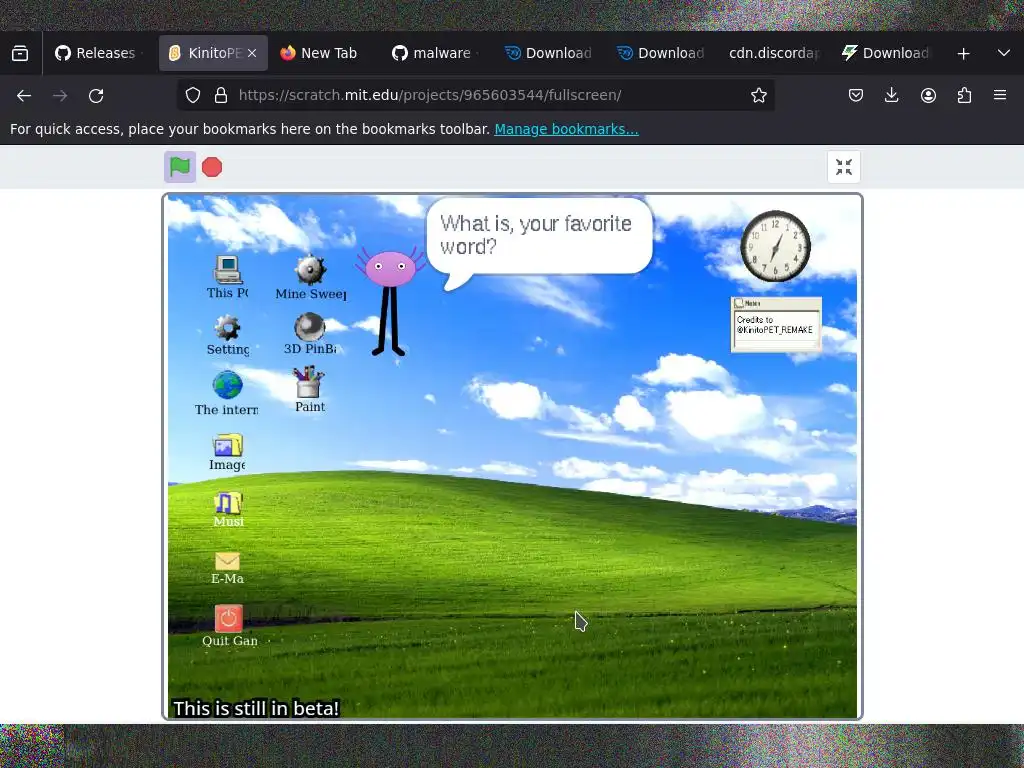Go back to previous page

[24, 95]
